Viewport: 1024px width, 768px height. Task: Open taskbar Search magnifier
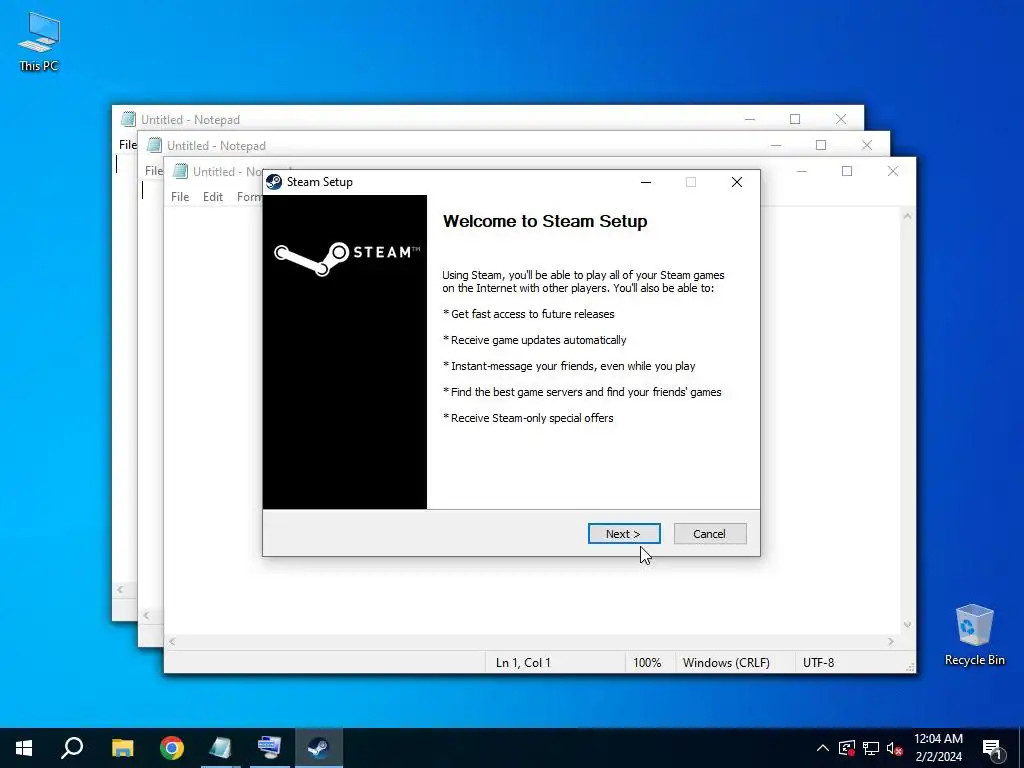point(72,748)
